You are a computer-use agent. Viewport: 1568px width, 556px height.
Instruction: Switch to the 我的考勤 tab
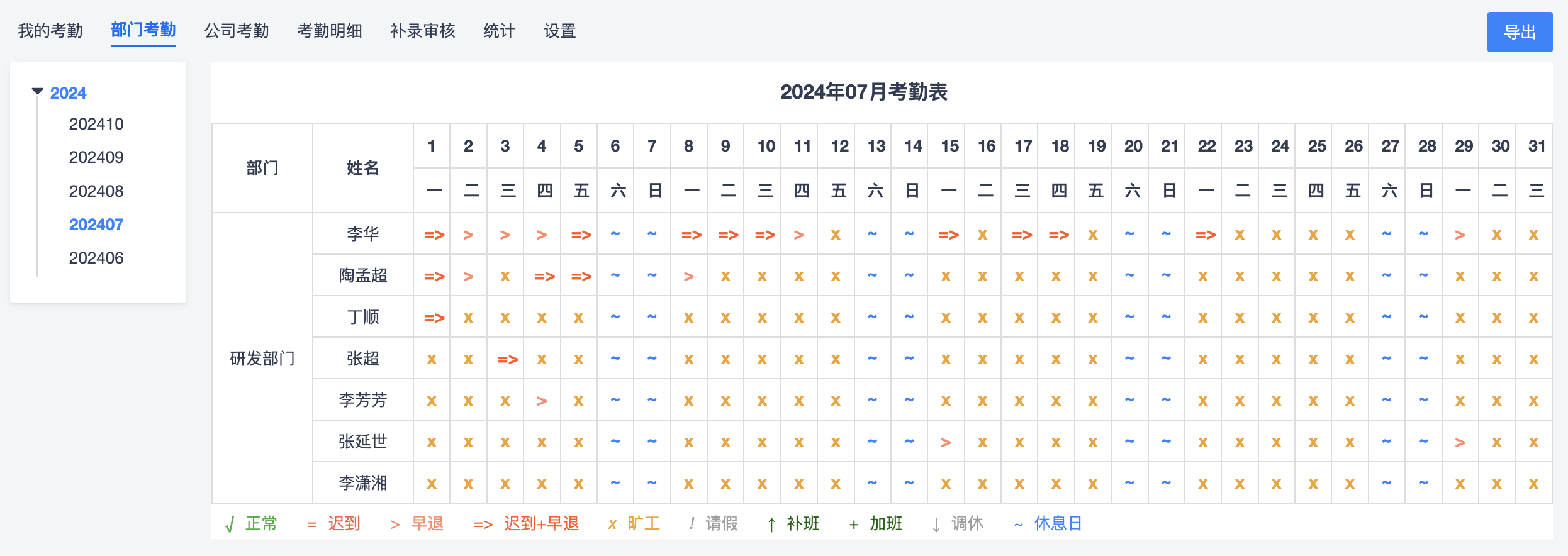(50, 30)
